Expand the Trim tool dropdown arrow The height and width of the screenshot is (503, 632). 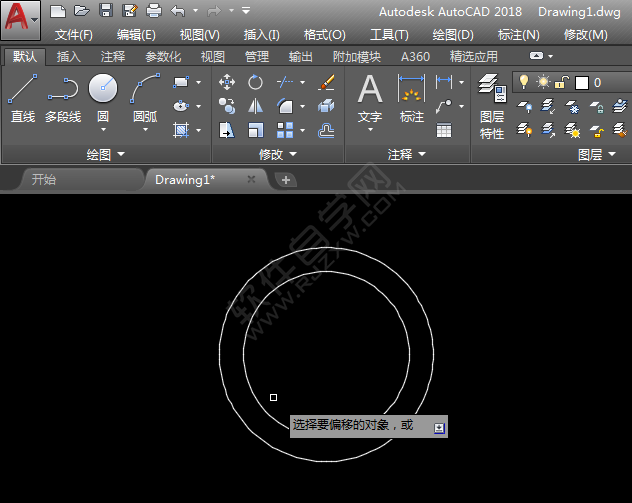(302, 82)
